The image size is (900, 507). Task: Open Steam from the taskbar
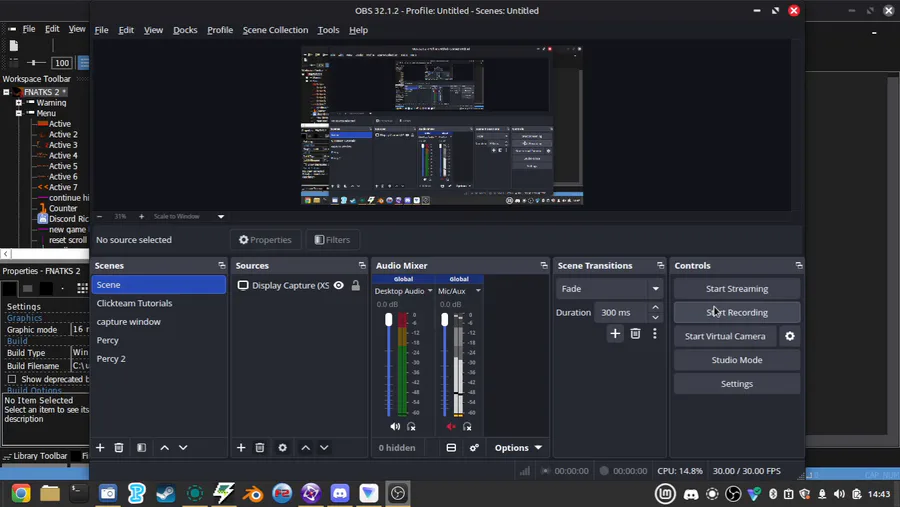166,493
